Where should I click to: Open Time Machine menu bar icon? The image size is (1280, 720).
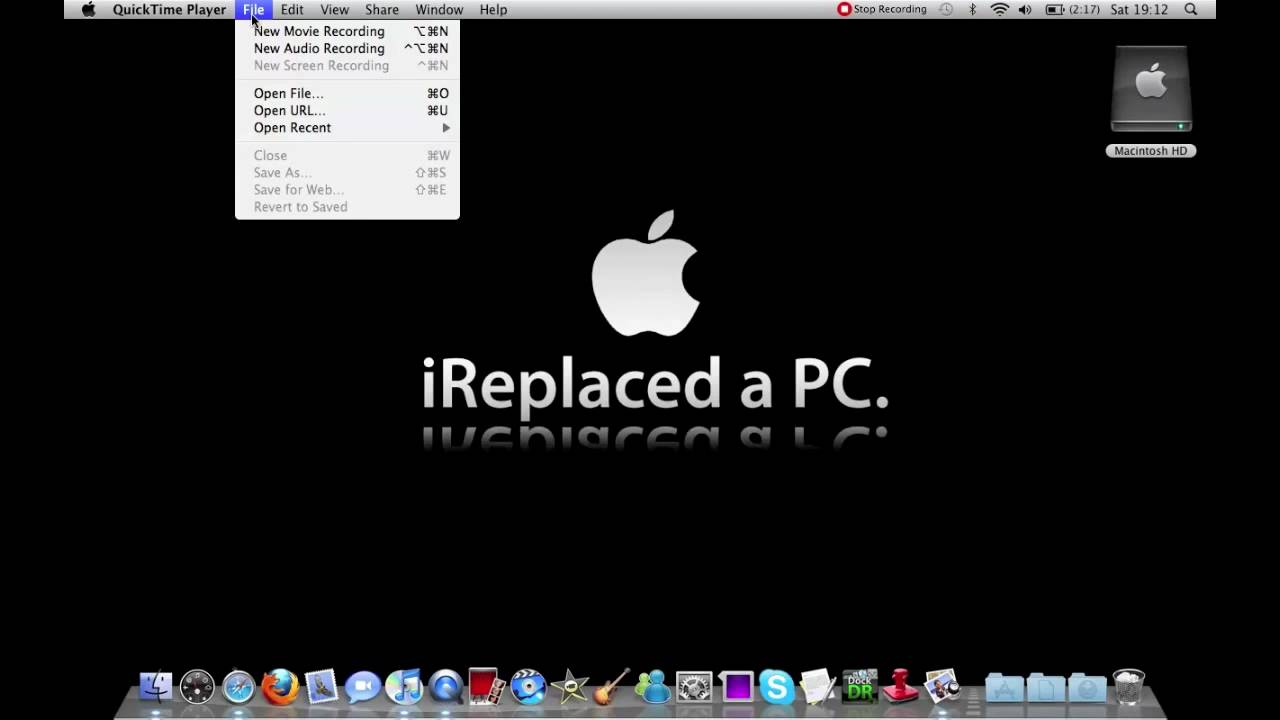(x=945, y=9)
